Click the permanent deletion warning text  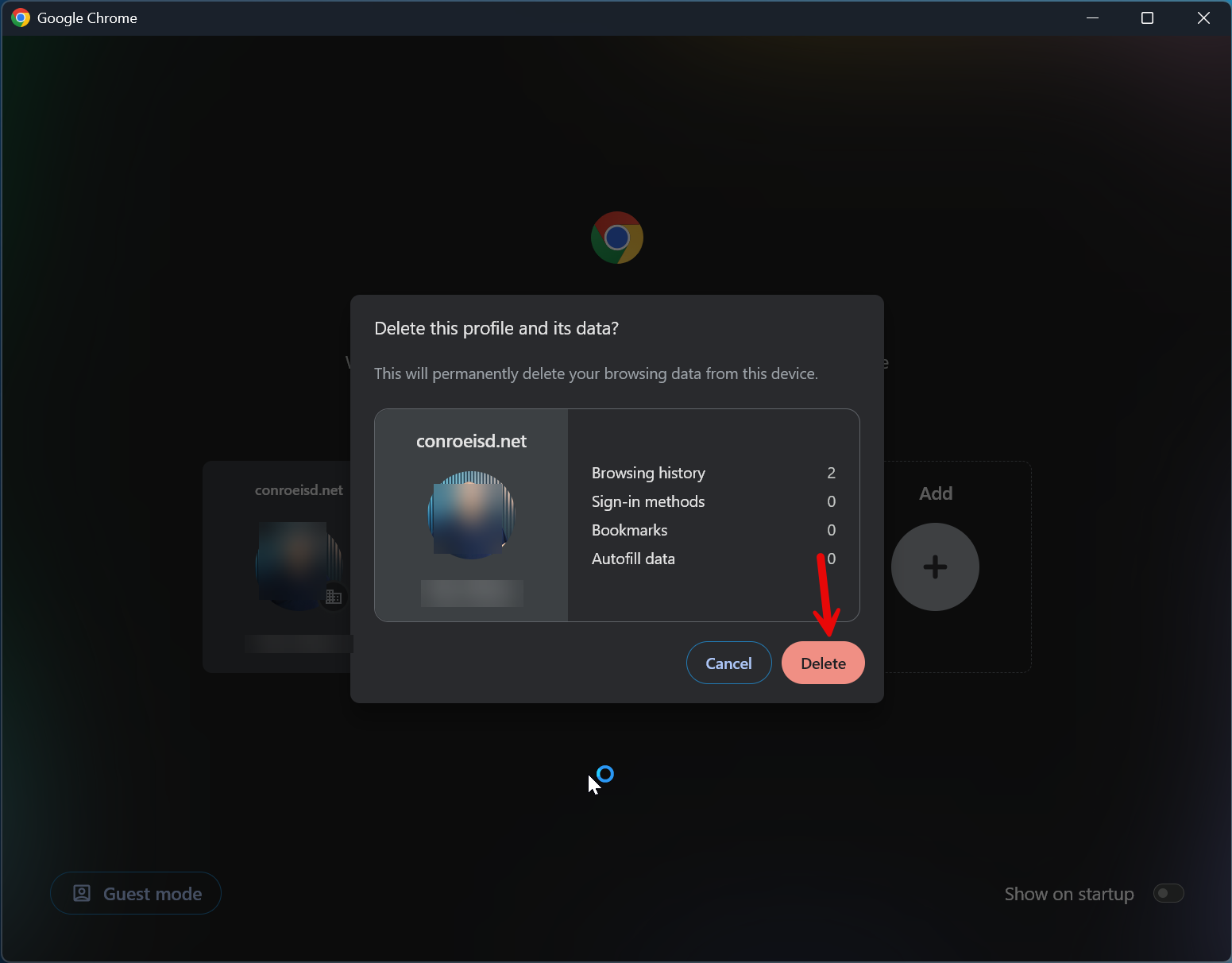point(596,373)
